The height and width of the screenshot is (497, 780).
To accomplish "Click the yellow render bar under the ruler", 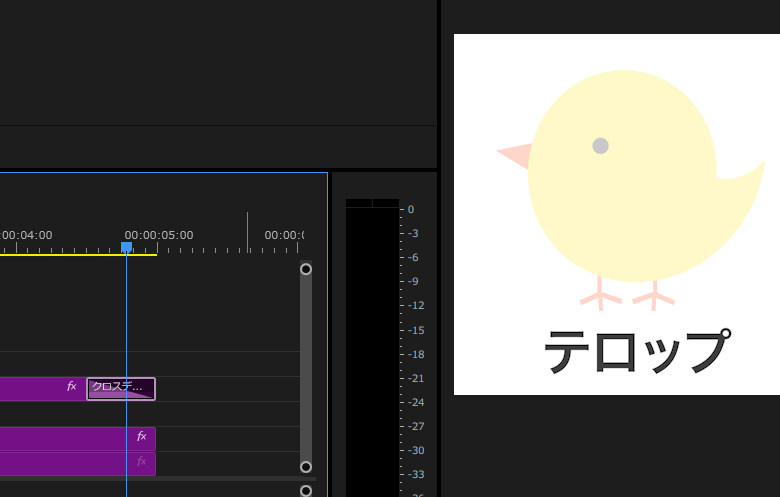I will pyautogui.click(x=79, y=255).
